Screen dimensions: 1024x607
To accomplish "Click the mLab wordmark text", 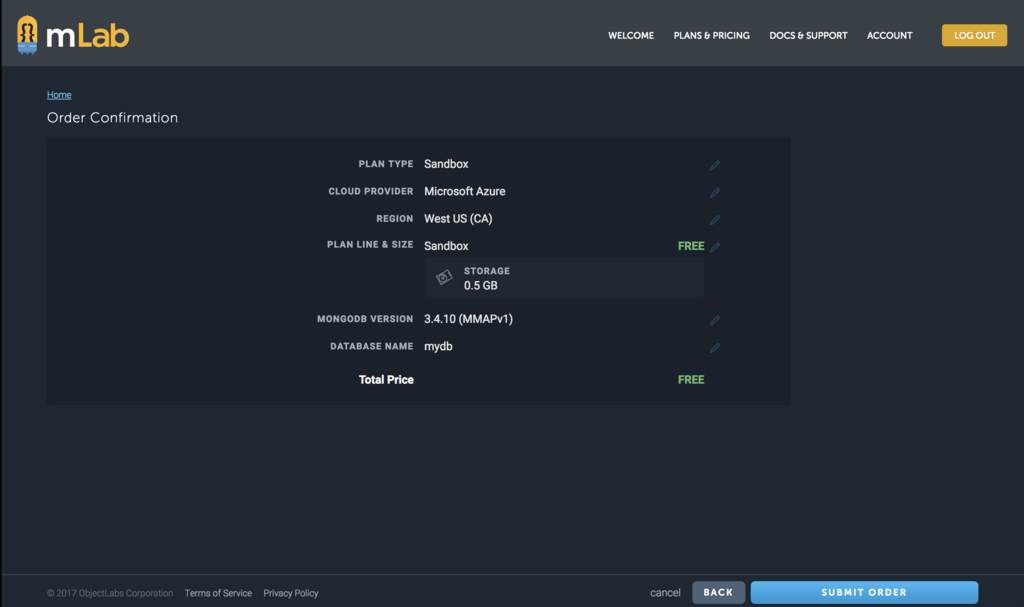I will point(88,35).
